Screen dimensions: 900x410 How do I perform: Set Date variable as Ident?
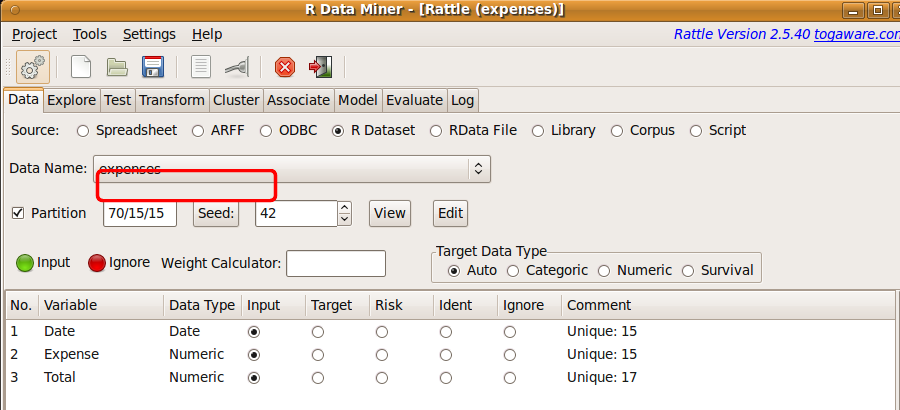pos(445,332)
